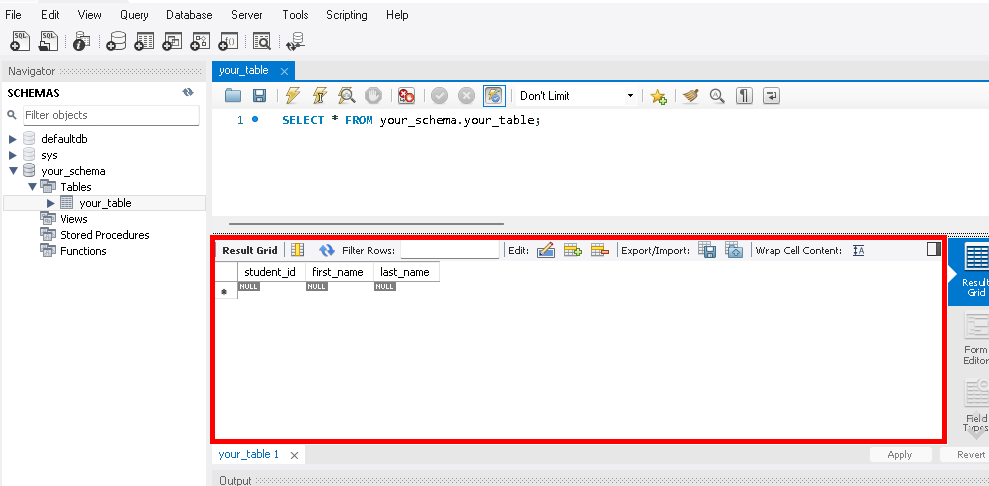Refresh result grid data icon

pyautogui.click(x=327, y=250)
